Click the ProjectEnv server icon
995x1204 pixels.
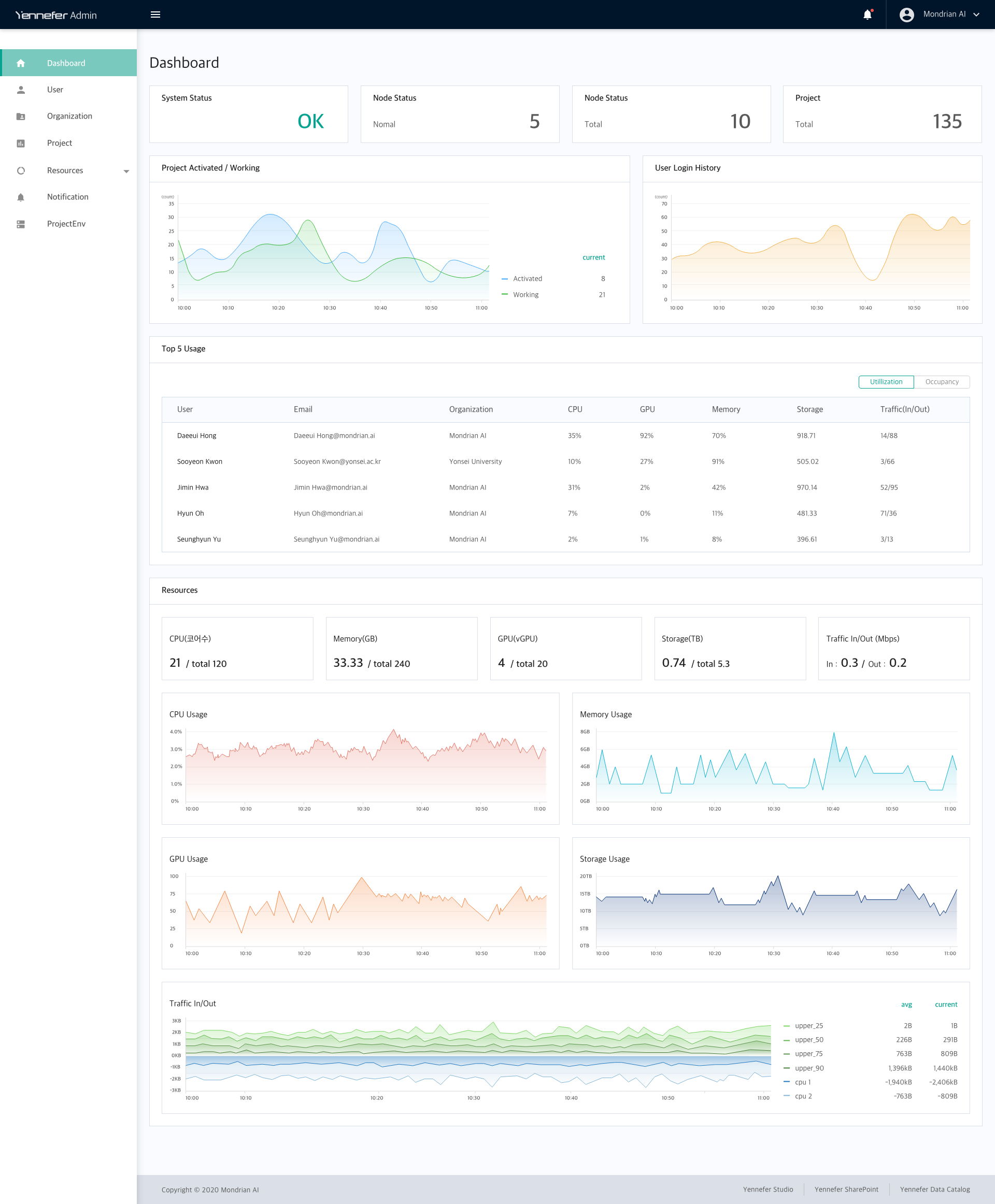pyautogui.click(x=21, y=224)
